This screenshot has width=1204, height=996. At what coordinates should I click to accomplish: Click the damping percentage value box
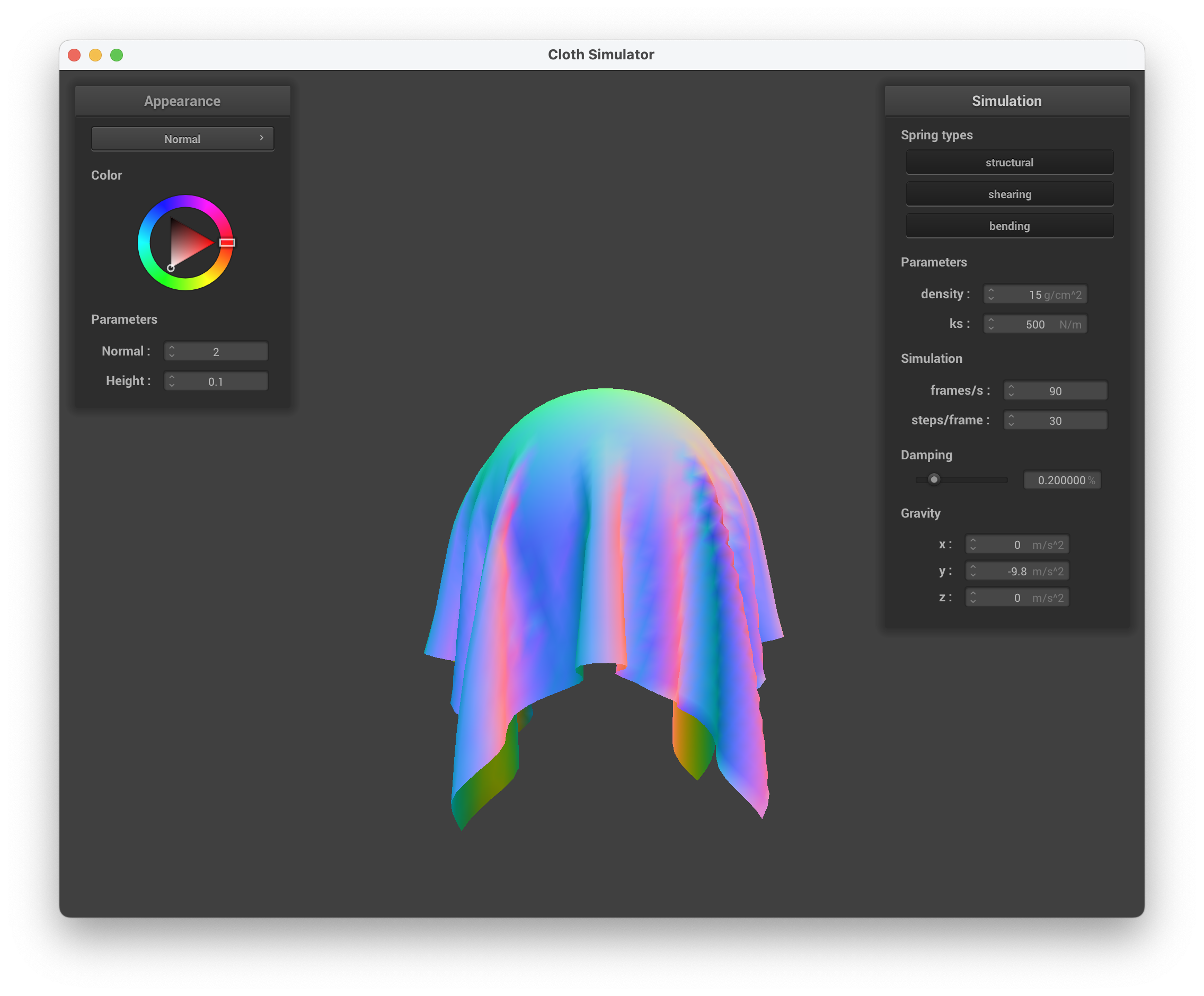(x=1063, y=480)
